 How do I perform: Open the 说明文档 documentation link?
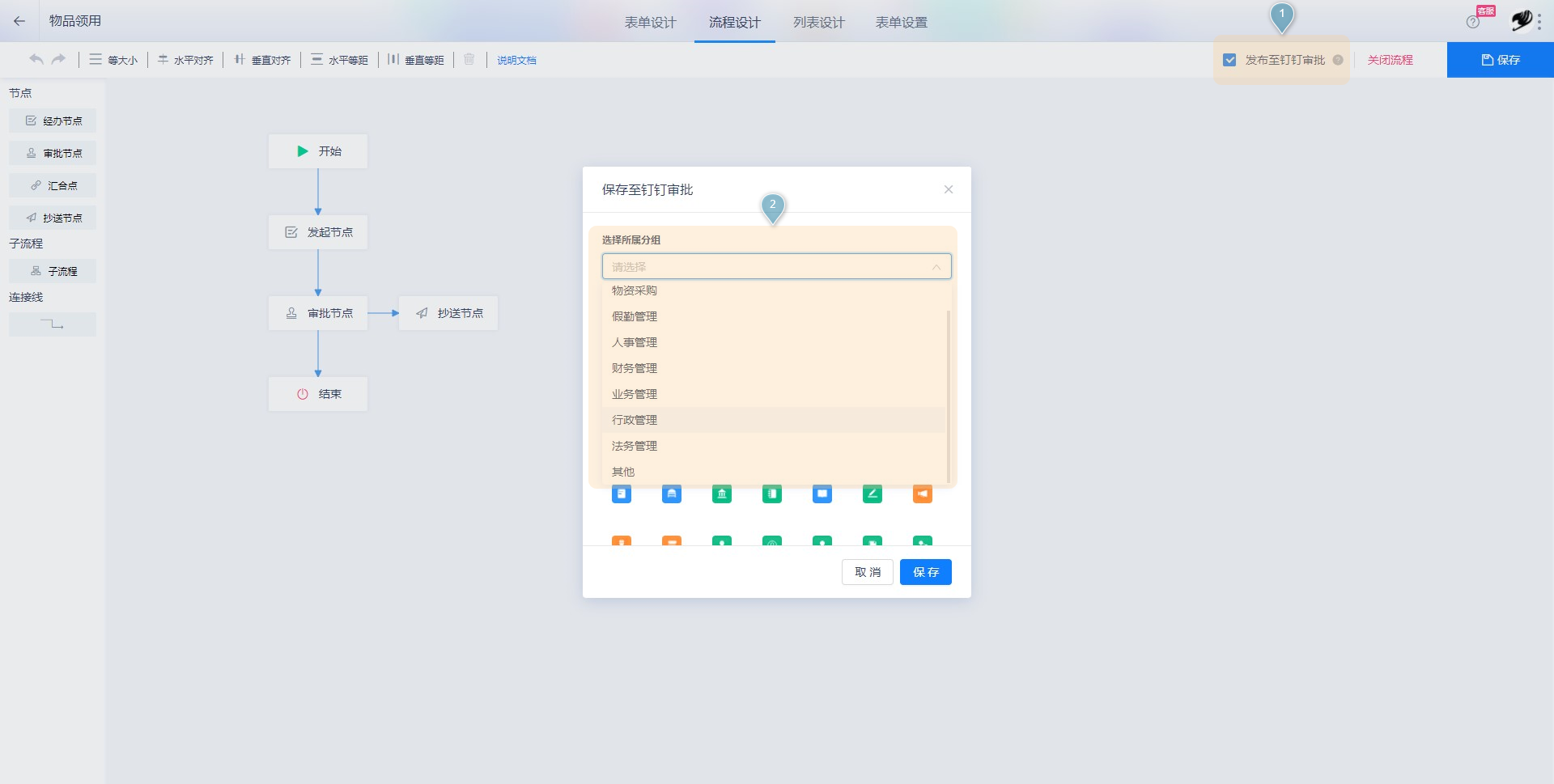click(x=516, y=60)
